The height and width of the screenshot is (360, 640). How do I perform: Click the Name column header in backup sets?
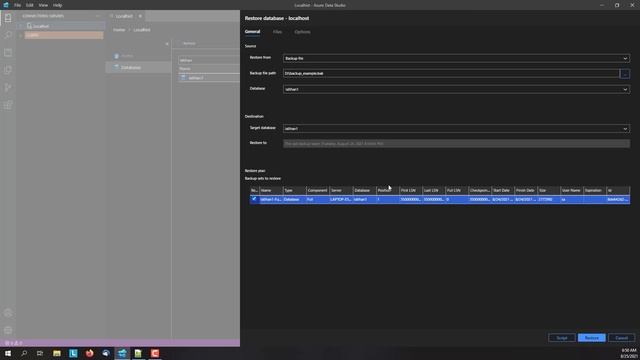(270, 190)
